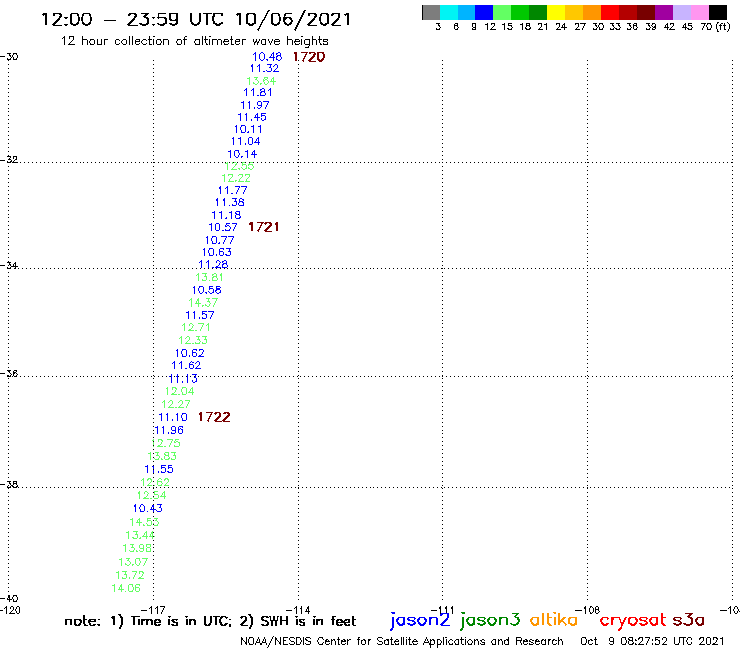Click the 1720 time marker
The image size is (740, 650).
309,57
